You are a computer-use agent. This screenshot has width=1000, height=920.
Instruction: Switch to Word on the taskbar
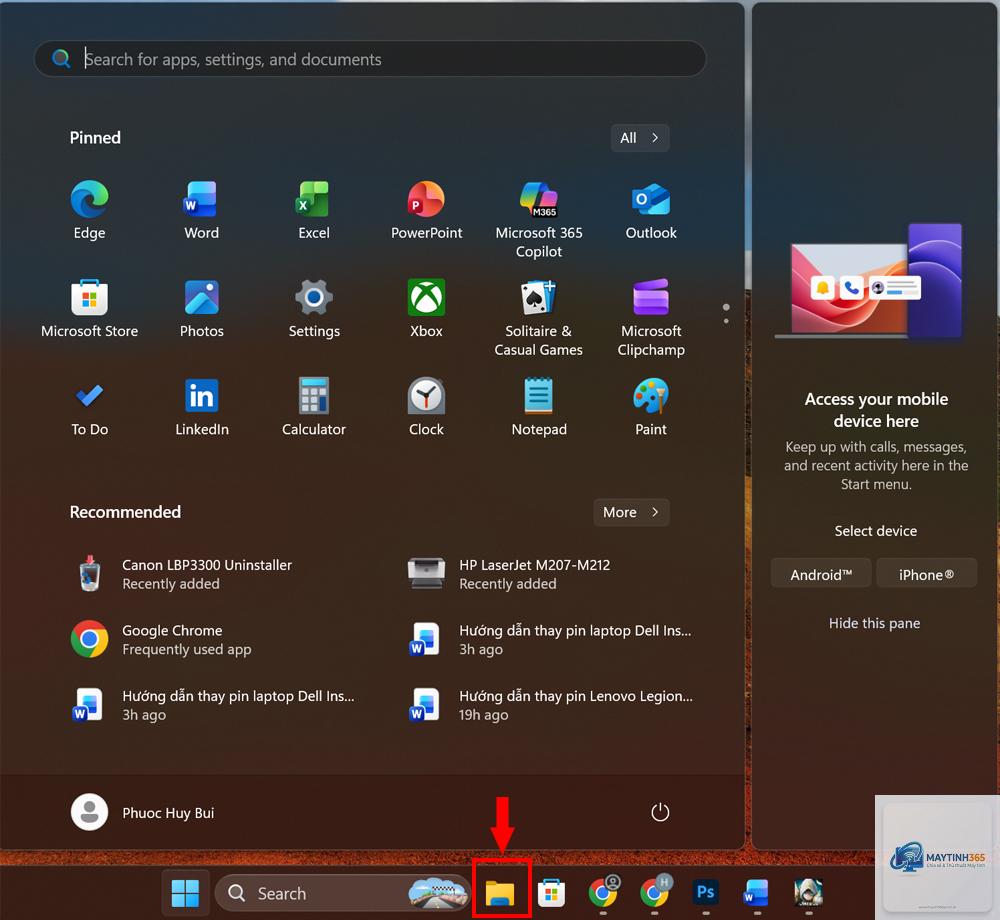pyautogui.click(x=756, y=892)
